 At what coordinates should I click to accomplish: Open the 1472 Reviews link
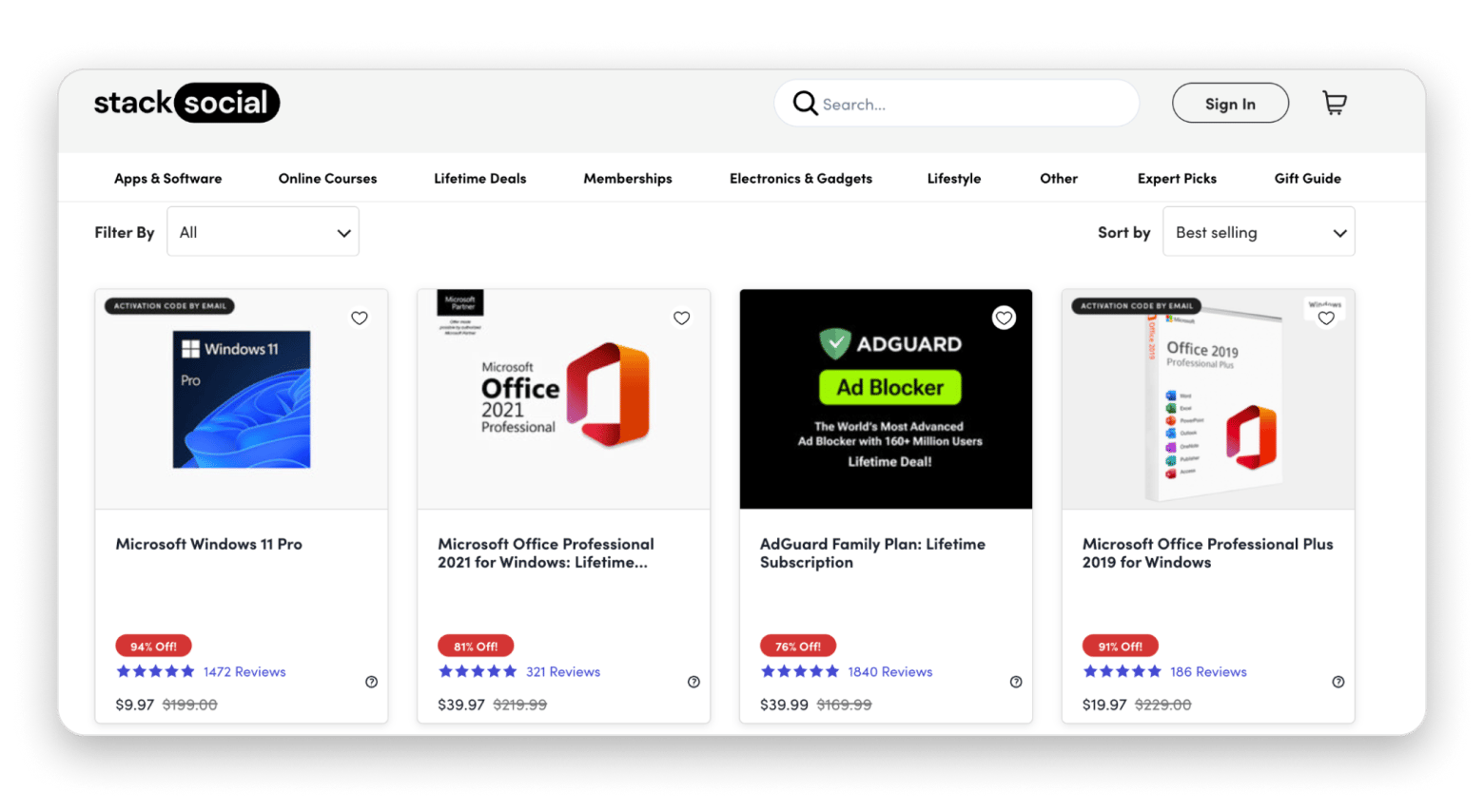pyautogui.click(x=244, y=671)
